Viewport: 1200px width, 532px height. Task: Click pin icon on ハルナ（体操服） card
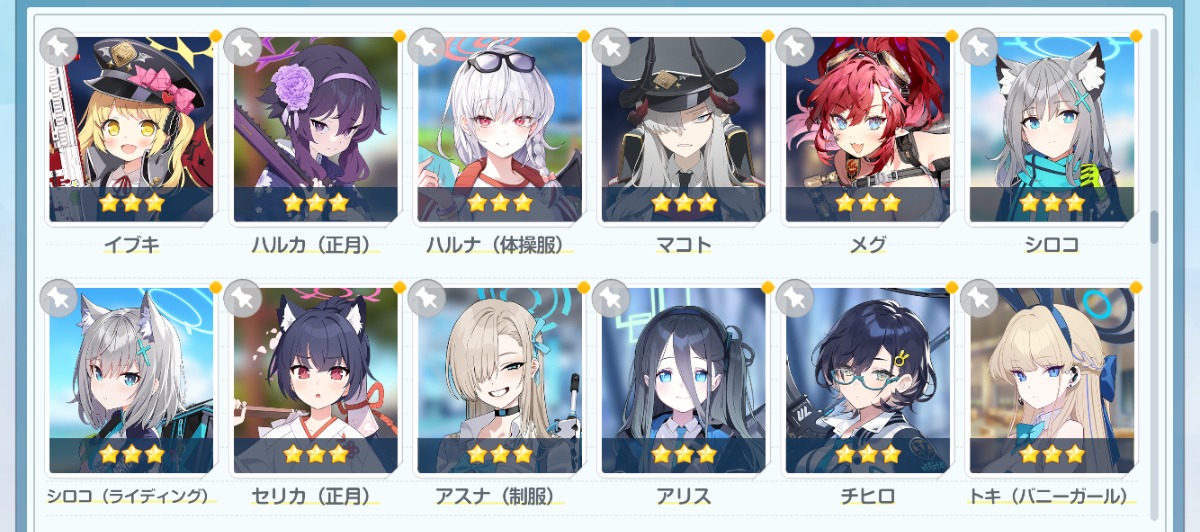point(427,46)
